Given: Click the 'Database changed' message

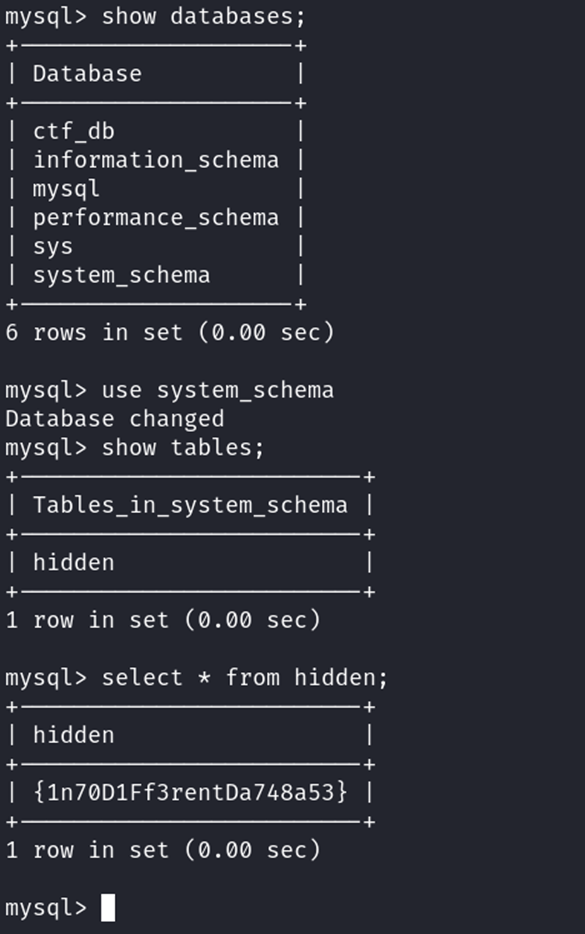Looking at the screenshot, I should point(115,419).
